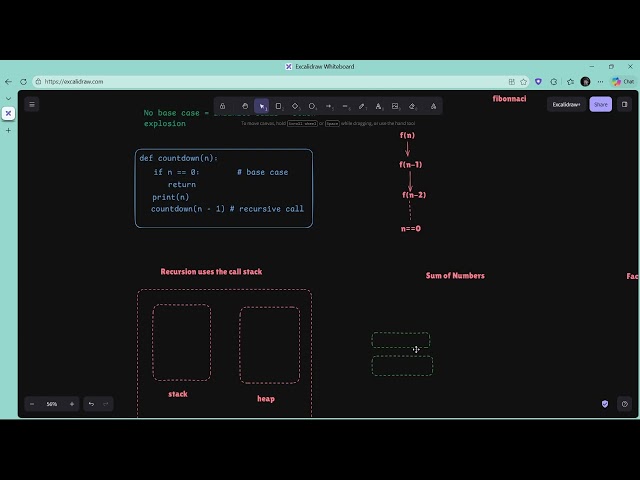The width and height of the screenshot is (640, 480).
Task: Select the Line tool
Action: tap(345, 106)
